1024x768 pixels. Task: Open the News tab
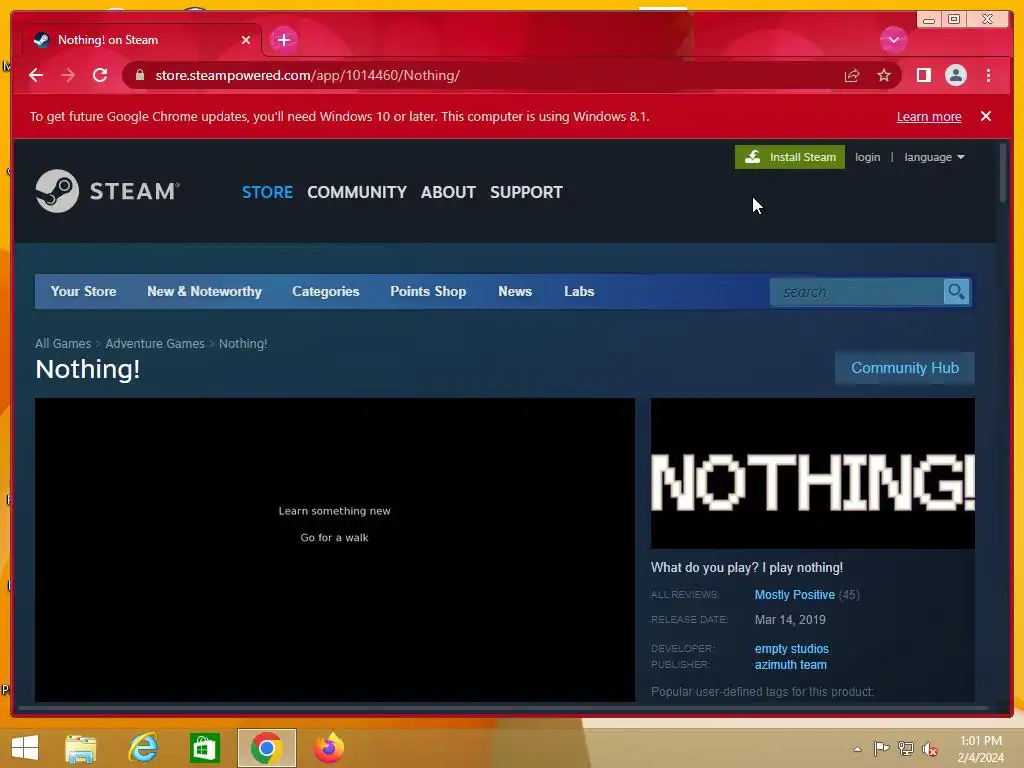pyautogui.click(x=515, y=291)
